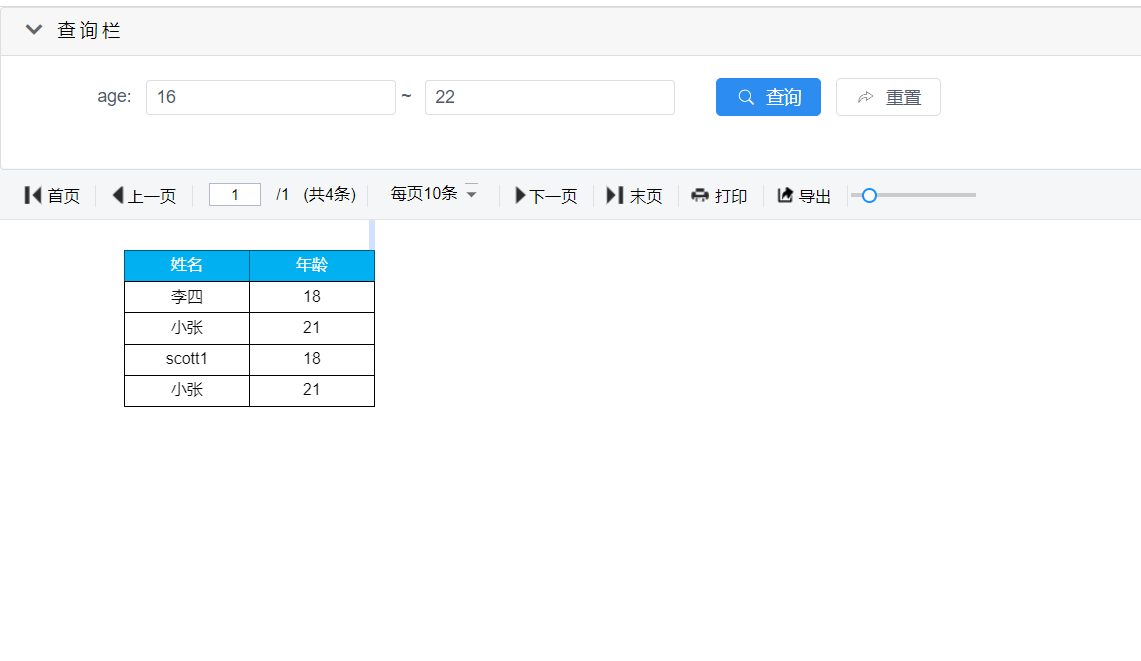The image size is (1141, 661).
Task: Collapse the 查询栏 panel chevron
Action: pyautogui.click(x=33, y=30)
